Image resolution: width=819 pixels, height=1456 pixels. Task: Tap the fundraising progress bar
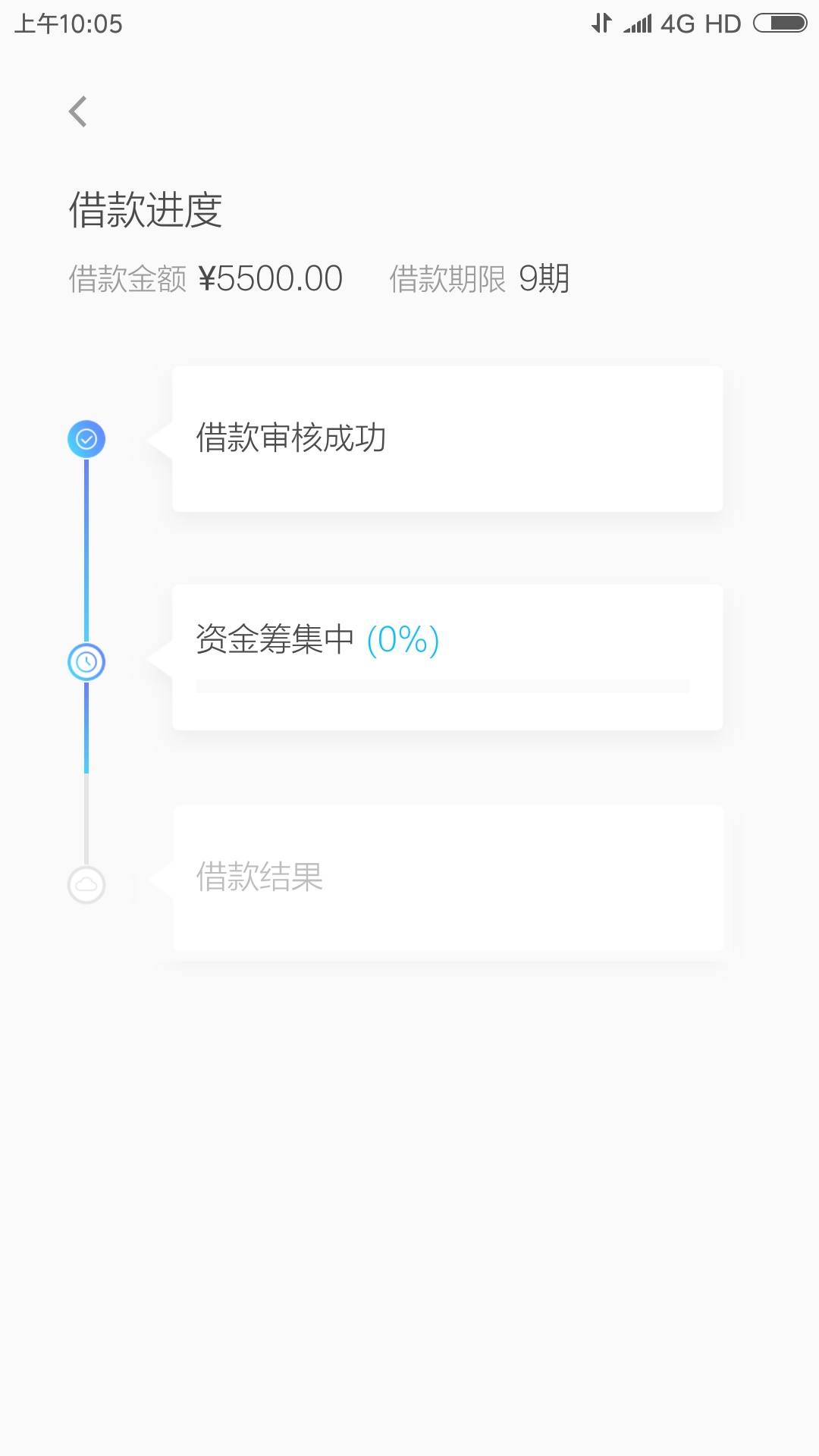pyautogui.click(x=442, y=686)
